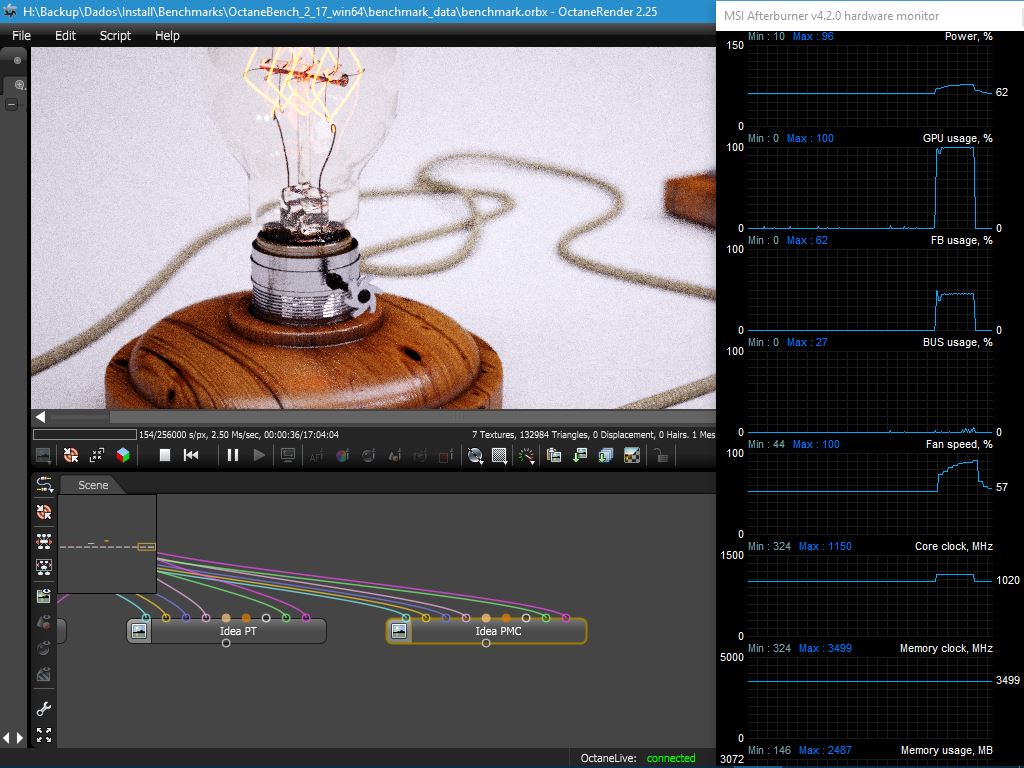The image size is (1024, 768).
Task: Click the left pane-navigation arrow
Action: click(7, 737)
